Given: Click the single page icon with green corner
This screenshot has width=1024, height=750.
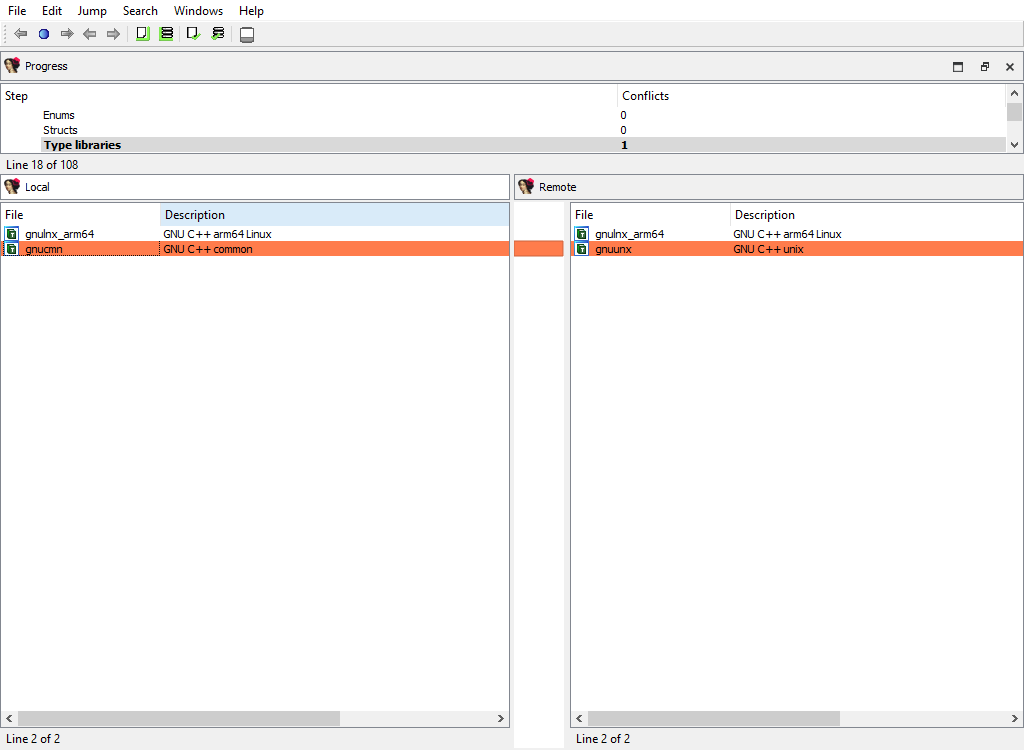Looking at the screenshot, I should pos(142,34).
